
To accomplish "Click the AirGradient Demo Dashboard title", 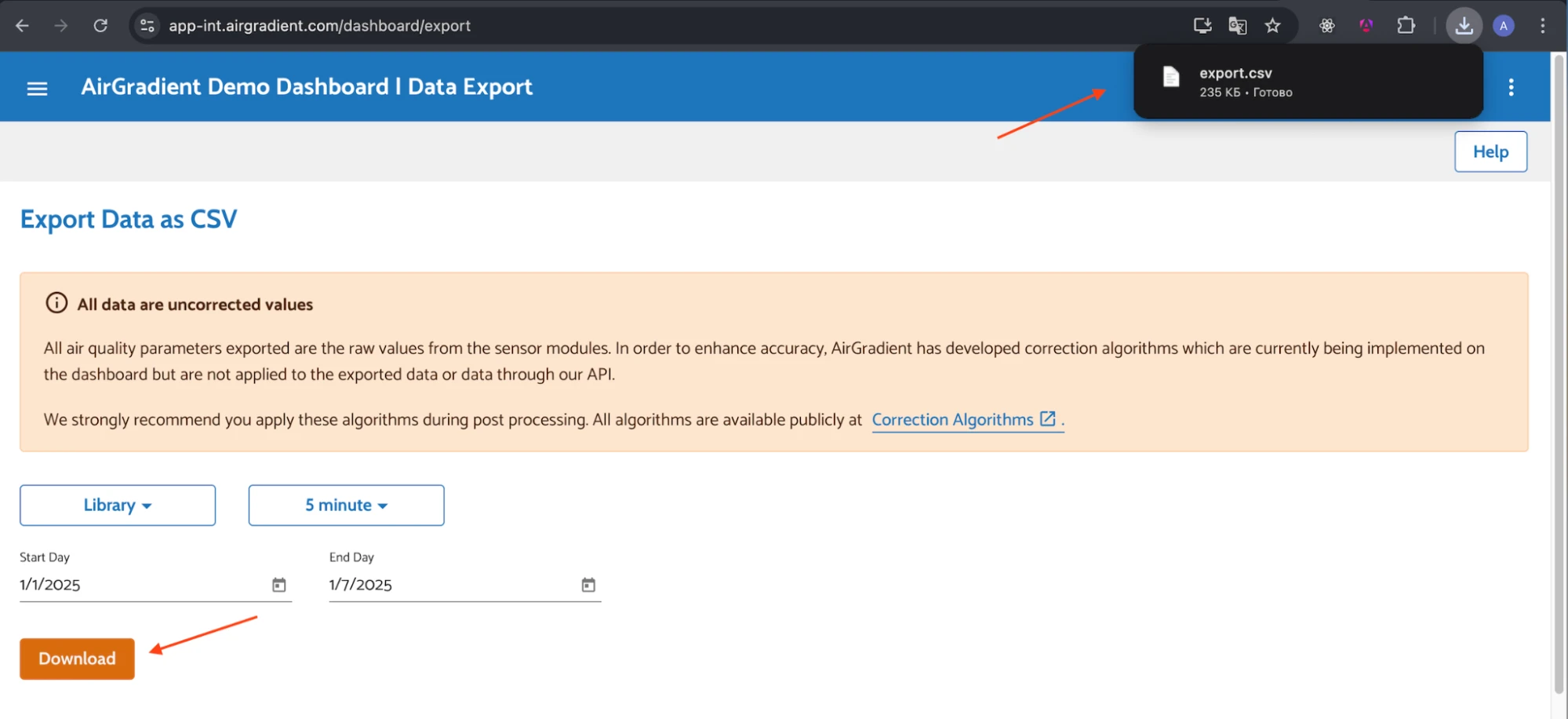I will (307, 86).
